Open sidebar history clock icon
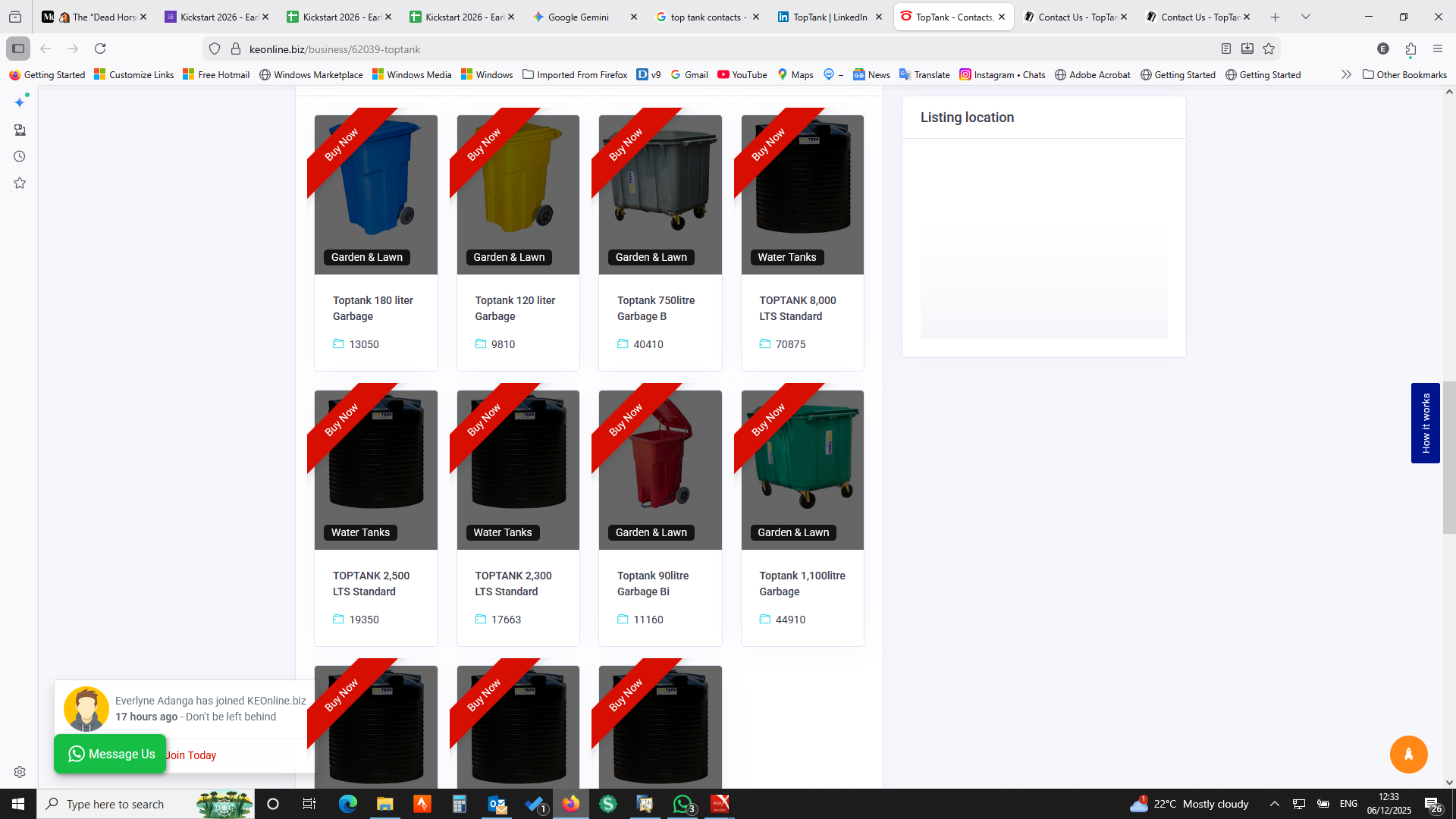Viewport: 1456px width, 819px height. coord(20,156)
